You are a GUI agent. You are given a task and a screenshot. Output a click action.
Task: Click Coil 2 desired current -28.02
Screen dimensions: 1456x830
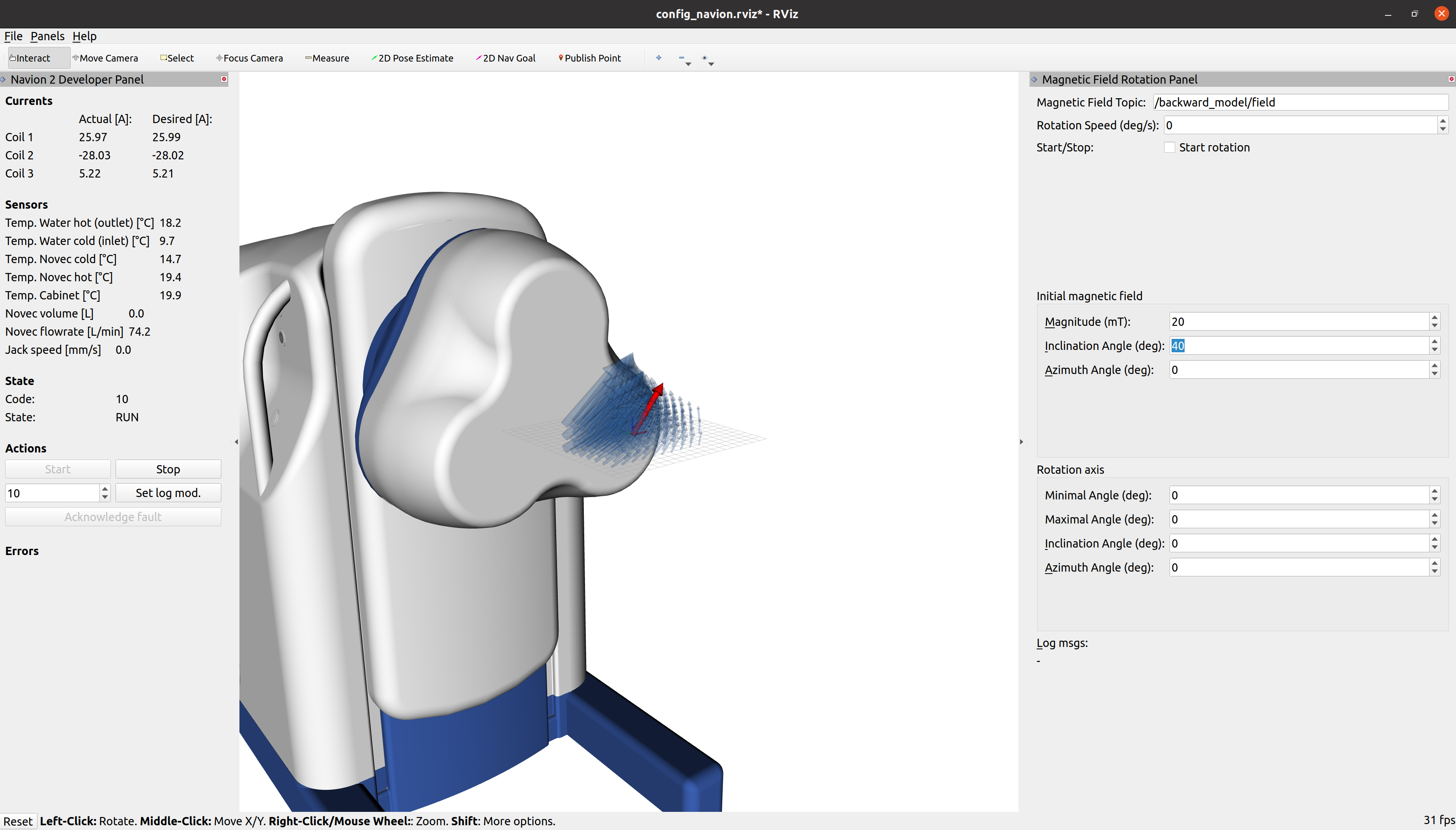(x=168, y=155)
